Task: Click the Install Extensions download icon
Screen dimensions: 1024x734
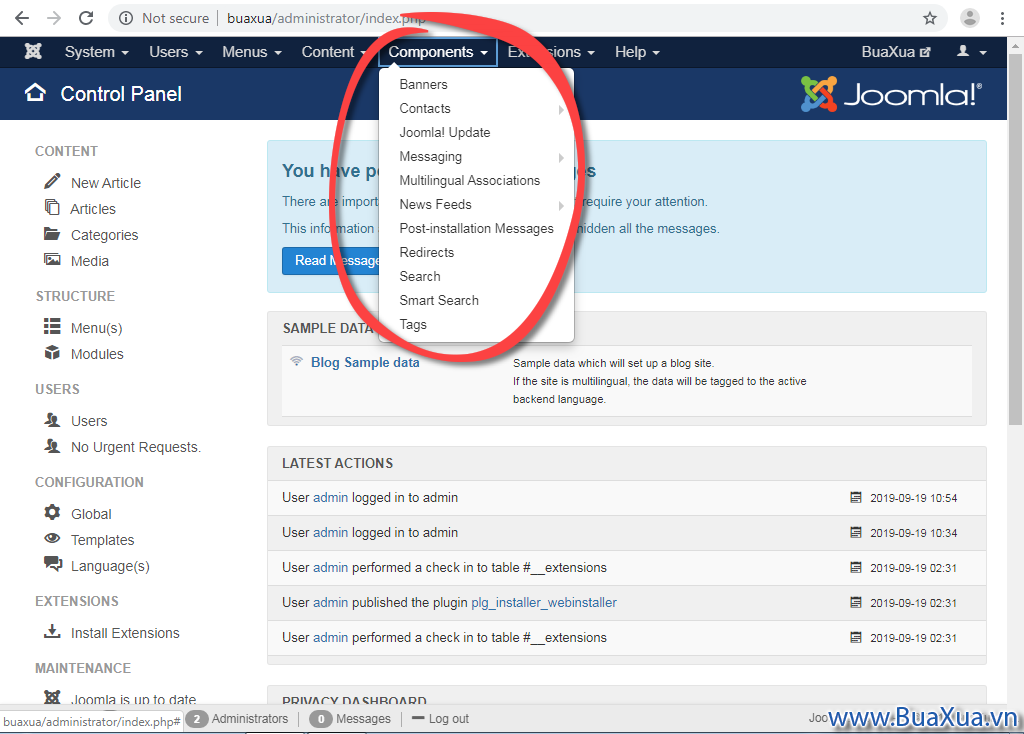Action: [x=52, y=631]
